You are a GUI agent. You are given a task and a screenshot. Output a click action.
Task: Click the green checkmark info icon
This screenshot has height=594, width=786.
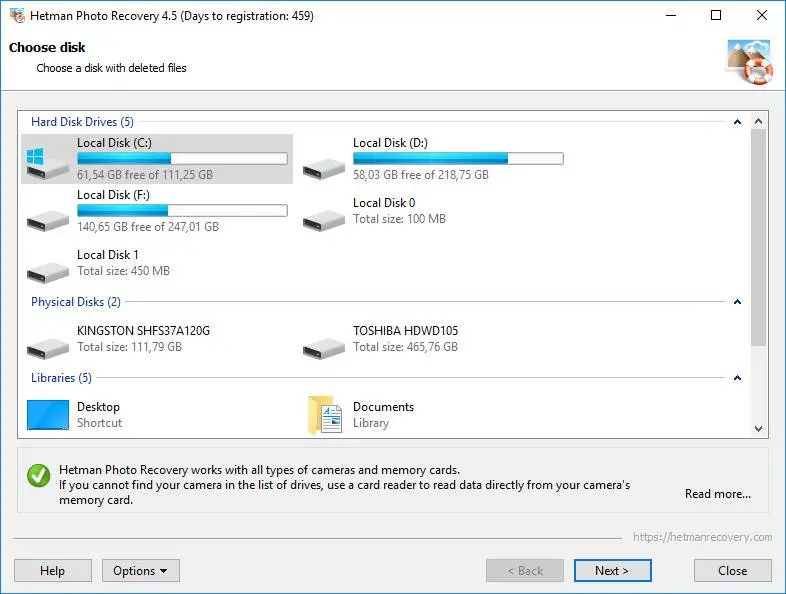[x=39, y=475]
